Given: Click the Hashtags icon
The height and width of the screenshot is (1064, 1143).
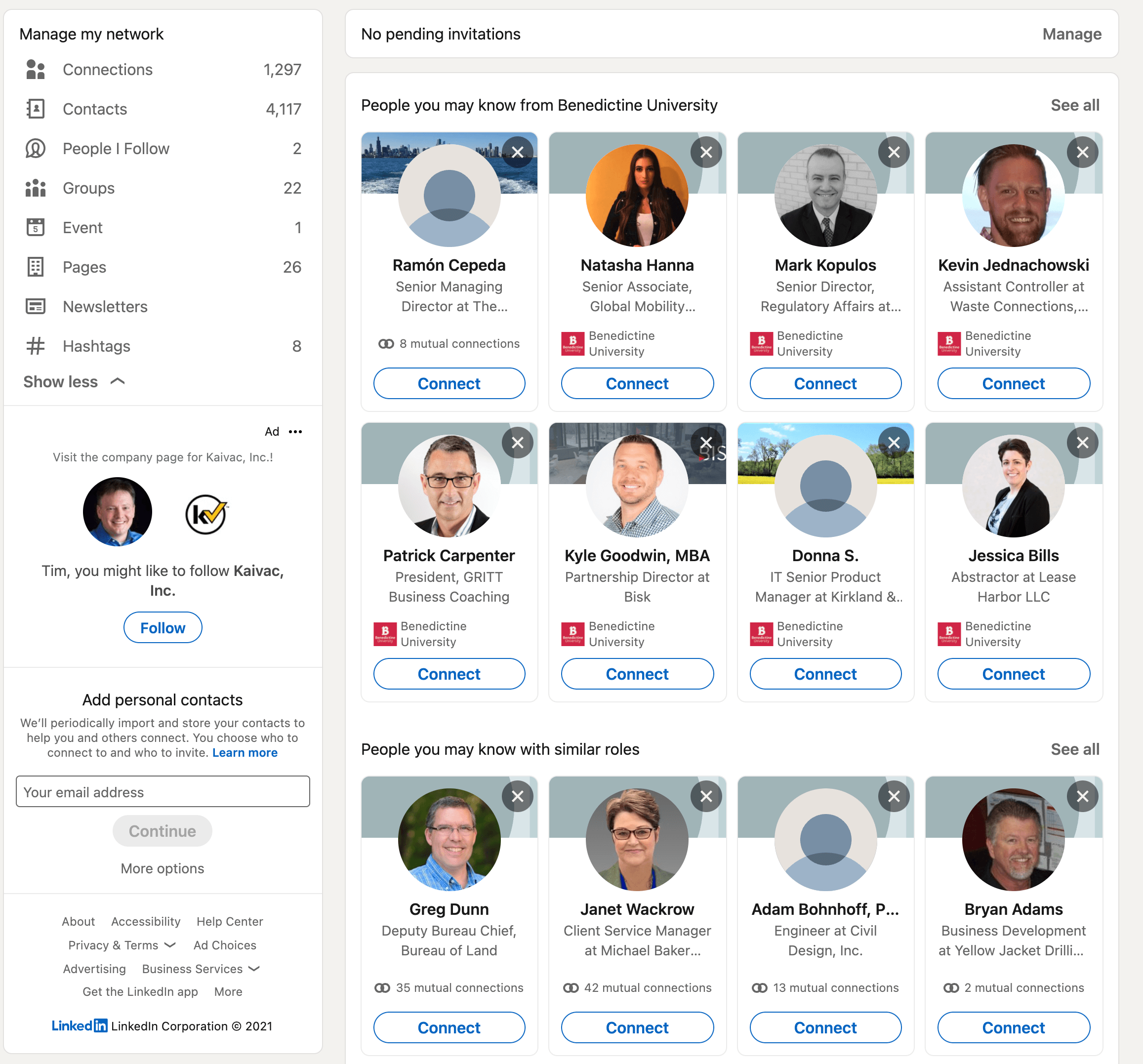Looking at the screenshot, I should 36,346.
